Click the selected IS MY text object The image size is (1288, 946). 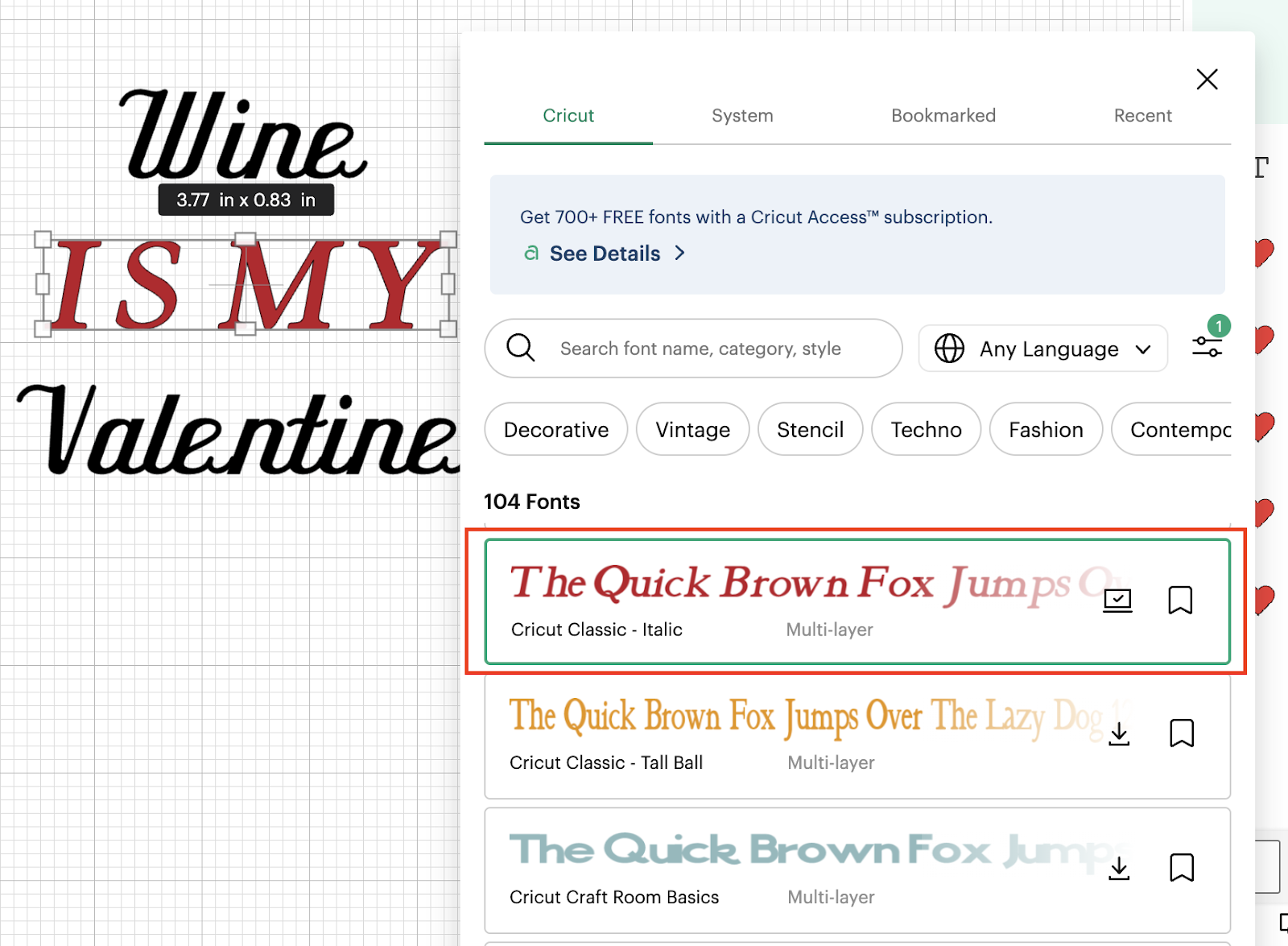246,284
